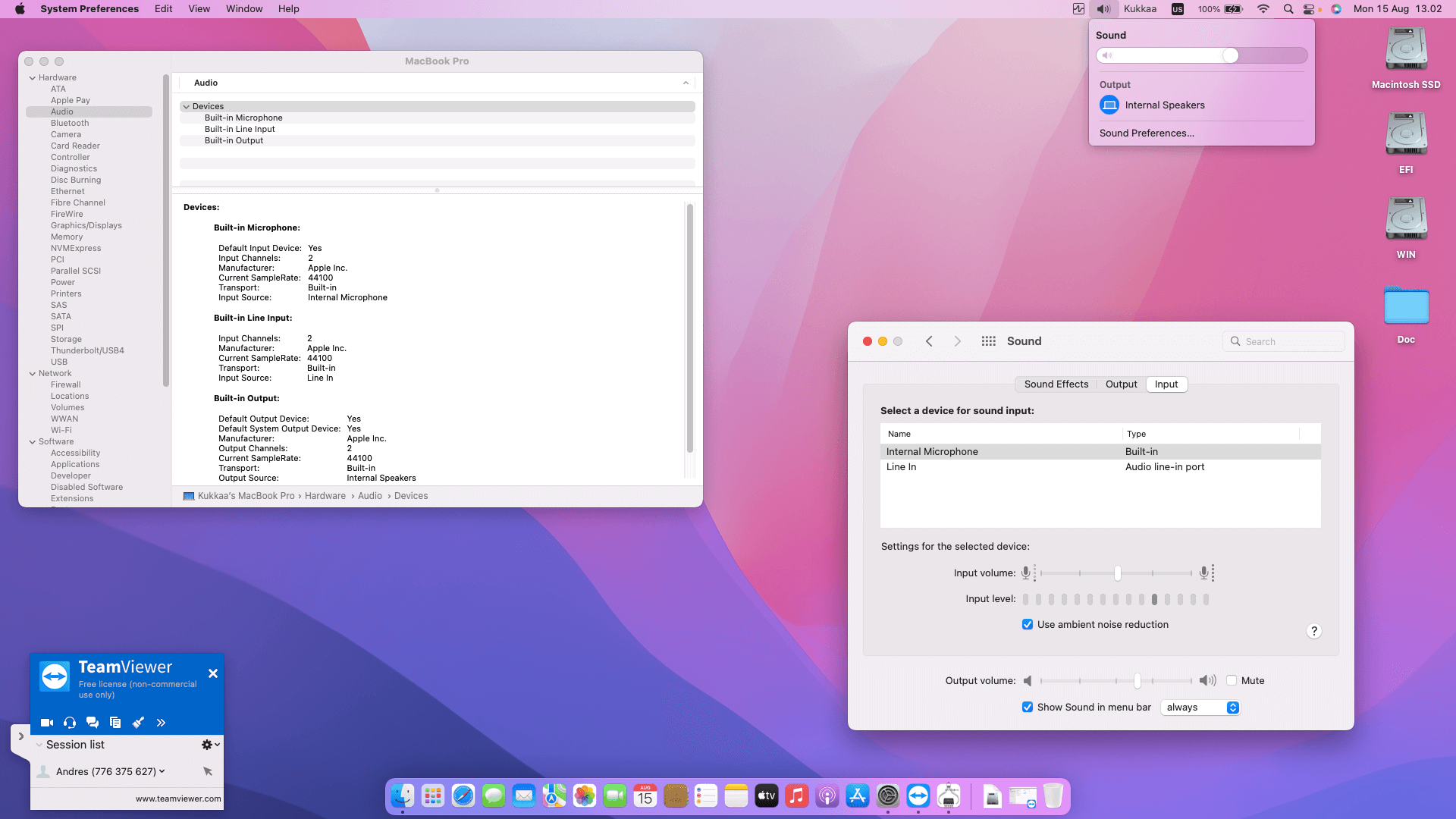
Task: Select Line In input device row
Action: [1100, 467]
